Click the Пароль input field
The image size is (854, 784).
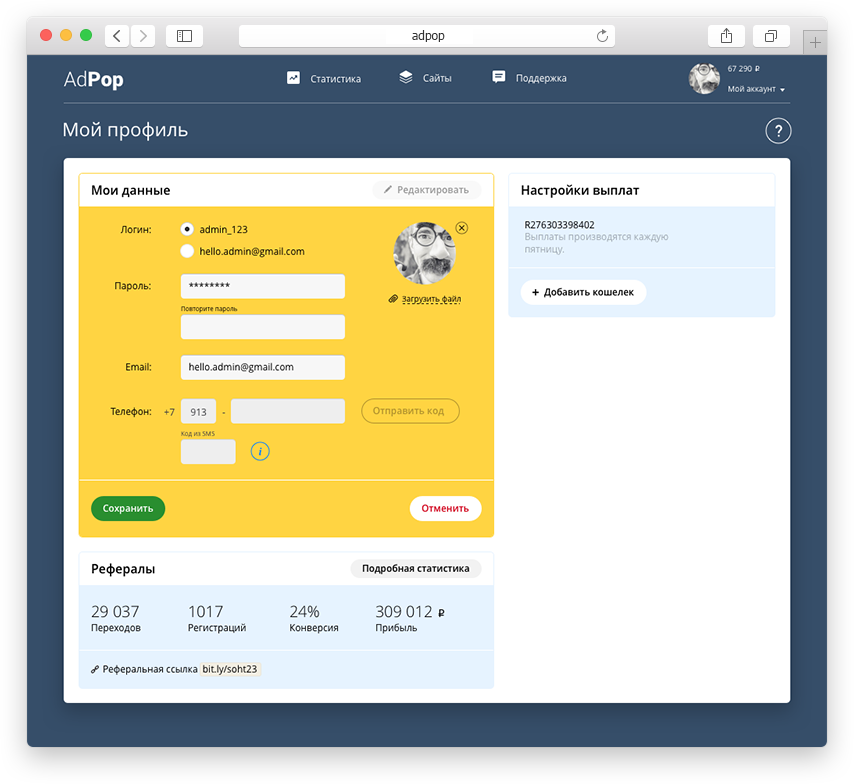tap(263, 286)
